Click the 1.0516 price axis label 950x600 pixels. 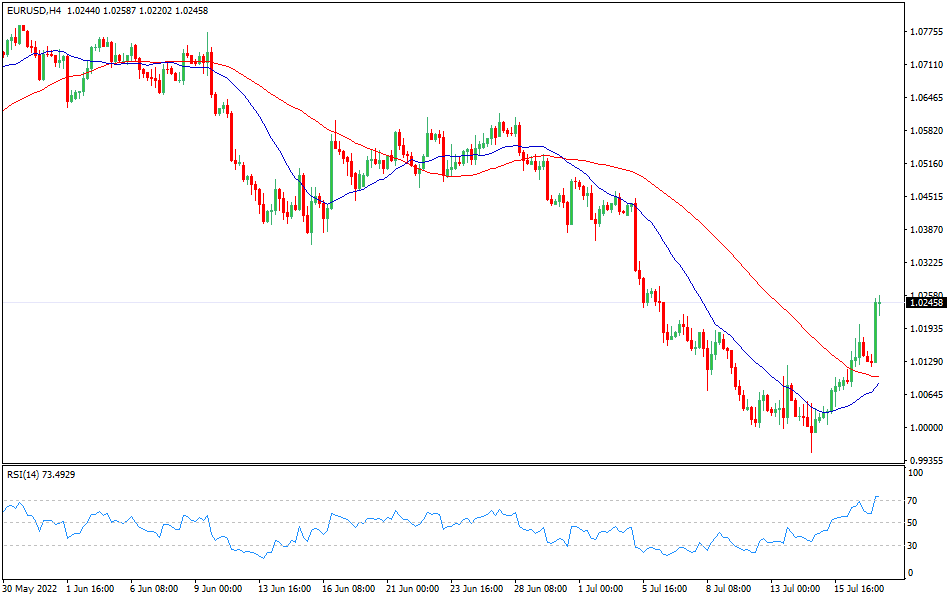(x=925, y=163)
